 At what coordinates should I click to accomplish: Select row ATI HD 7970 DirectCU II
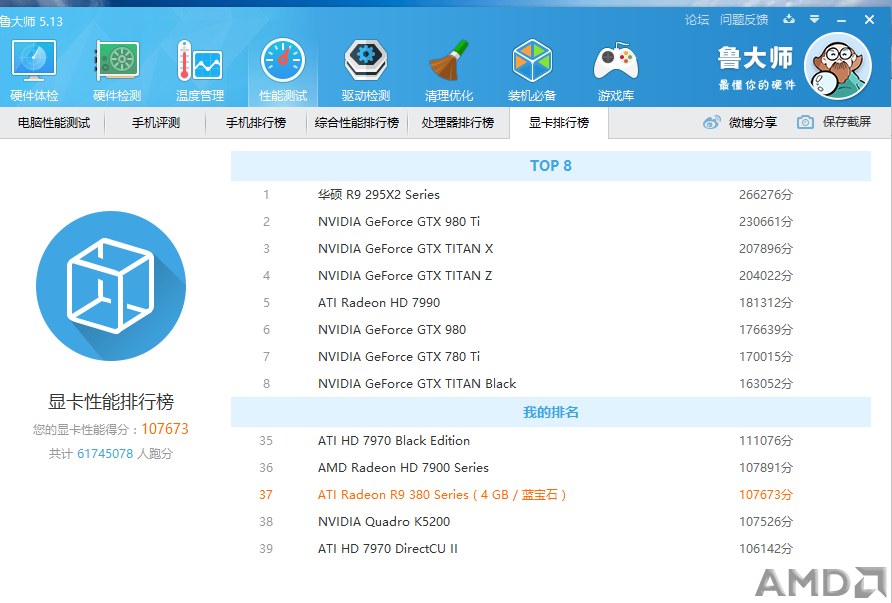point(551,549)
